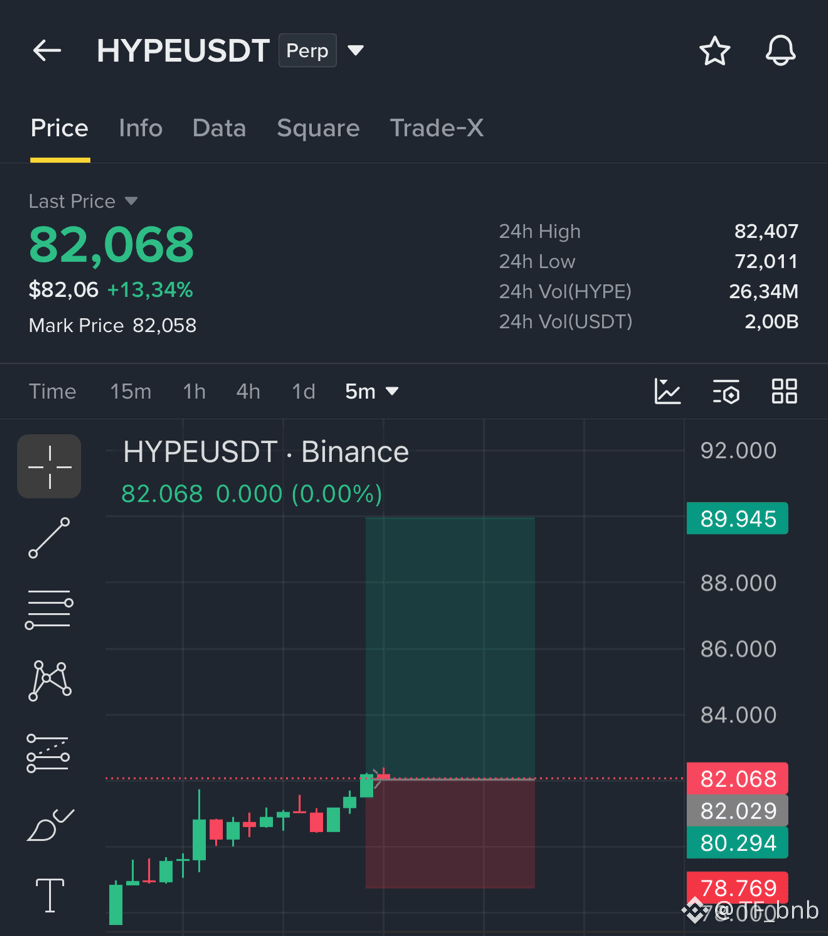The height and width of the screenshot is (936, 828).
Task: Select the 1h timeframe
Action: pos(194,392)
